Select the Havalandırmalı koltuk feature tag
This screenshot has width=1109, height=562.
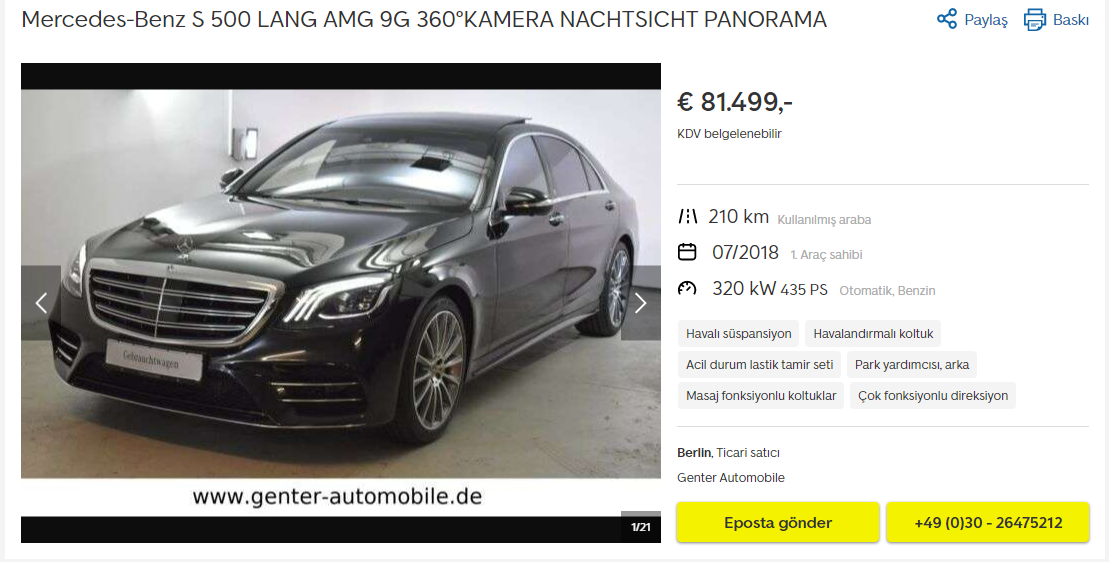point(873,334)
